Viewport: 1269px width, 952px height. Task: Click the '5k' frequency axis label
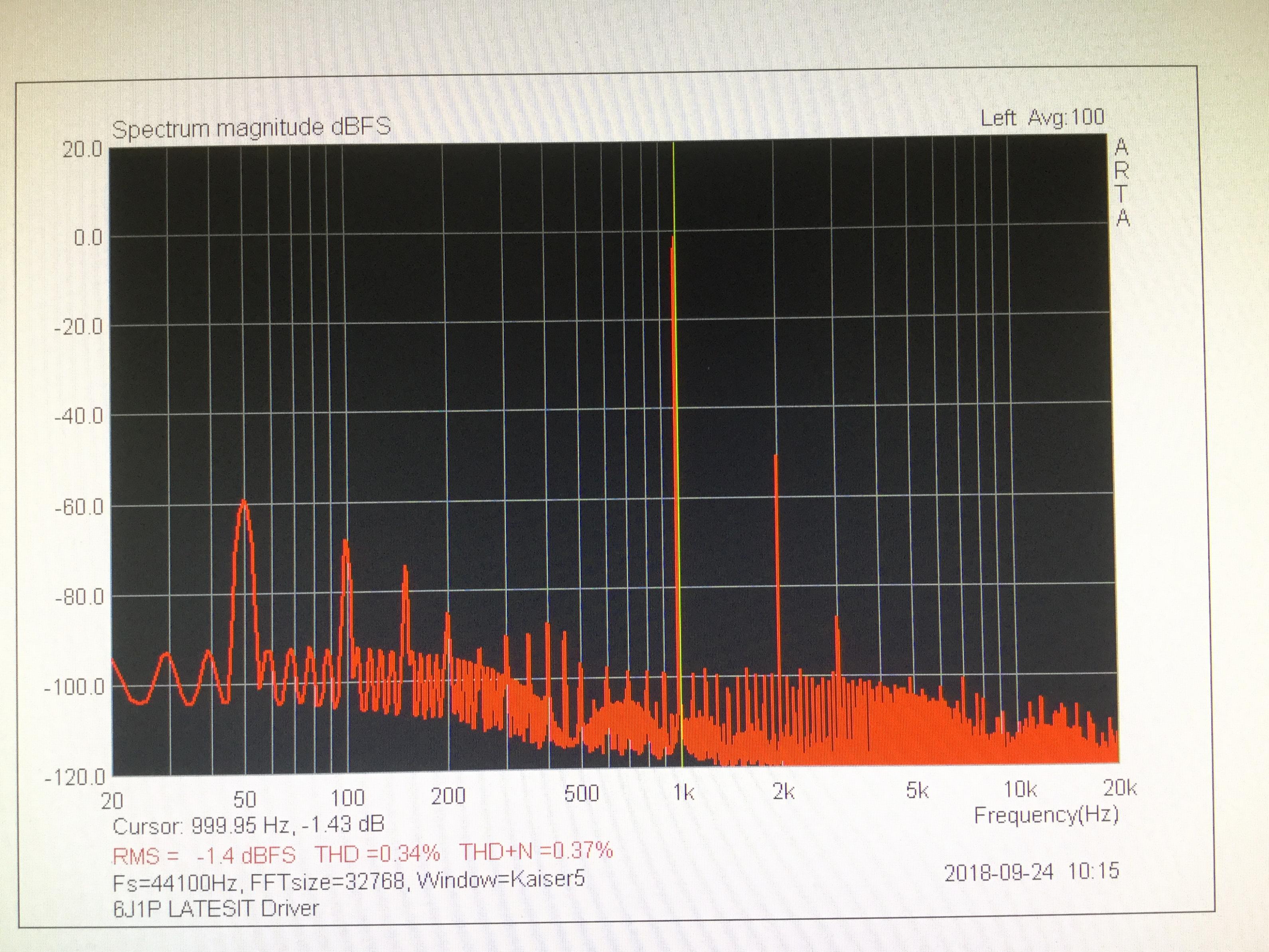point(917,791)
